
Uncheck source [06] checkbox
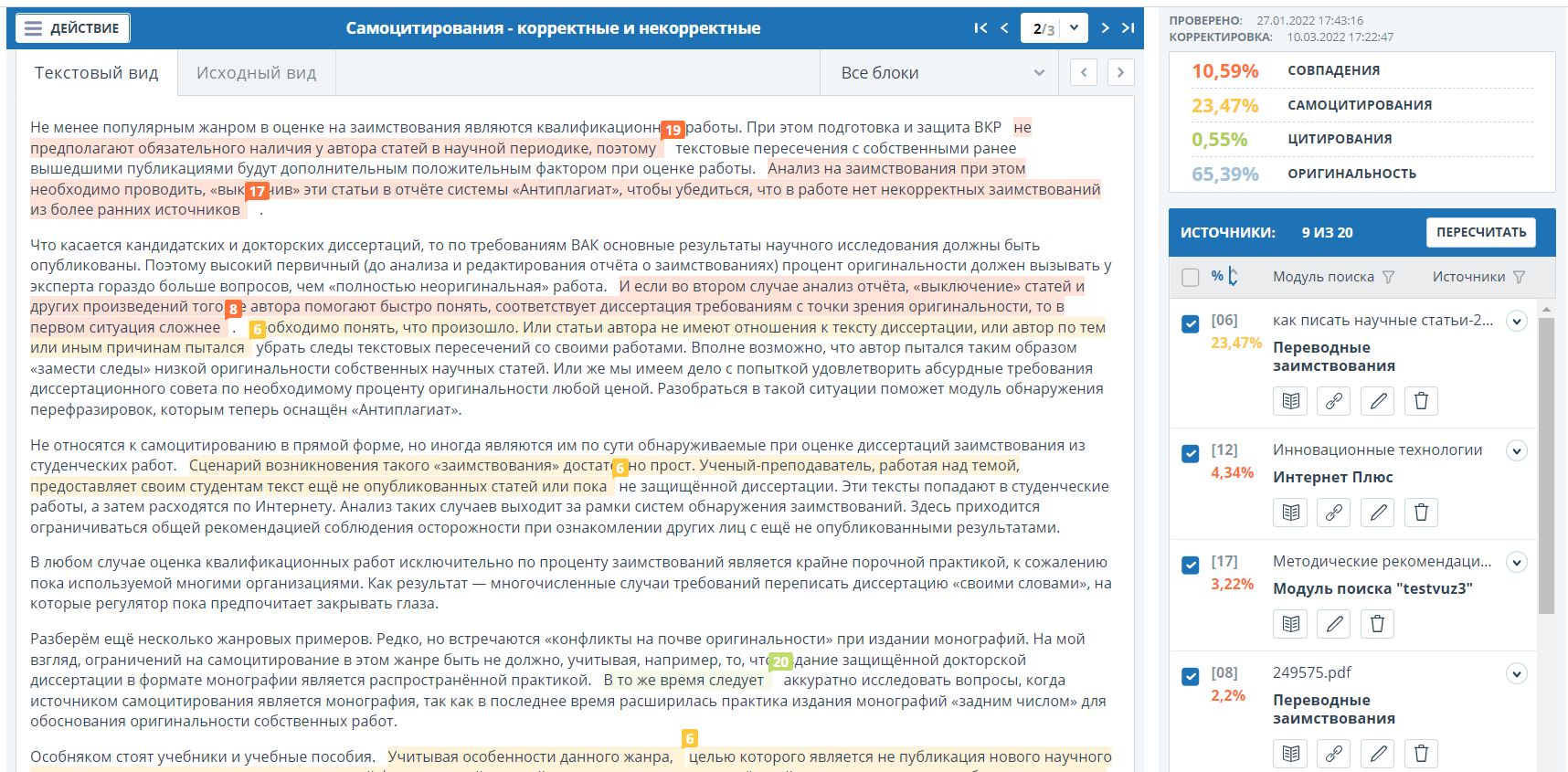tap(1191, 323)
